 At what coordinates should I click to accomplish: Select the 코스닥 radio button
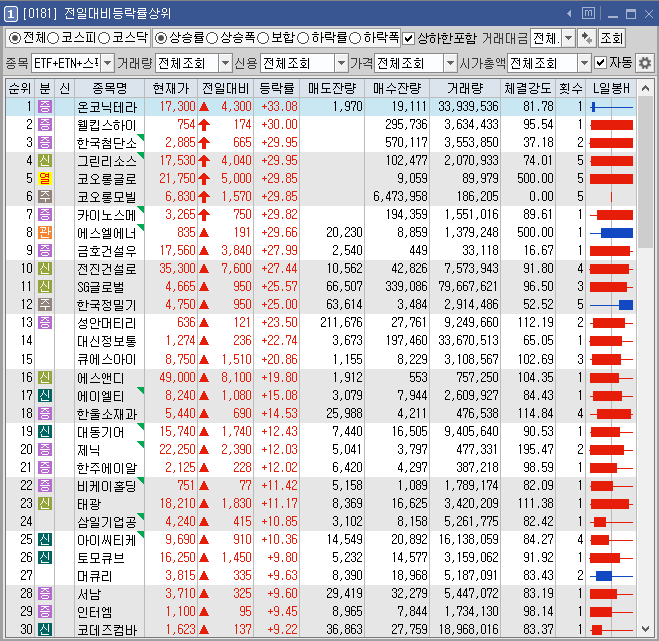coord(103,38)
